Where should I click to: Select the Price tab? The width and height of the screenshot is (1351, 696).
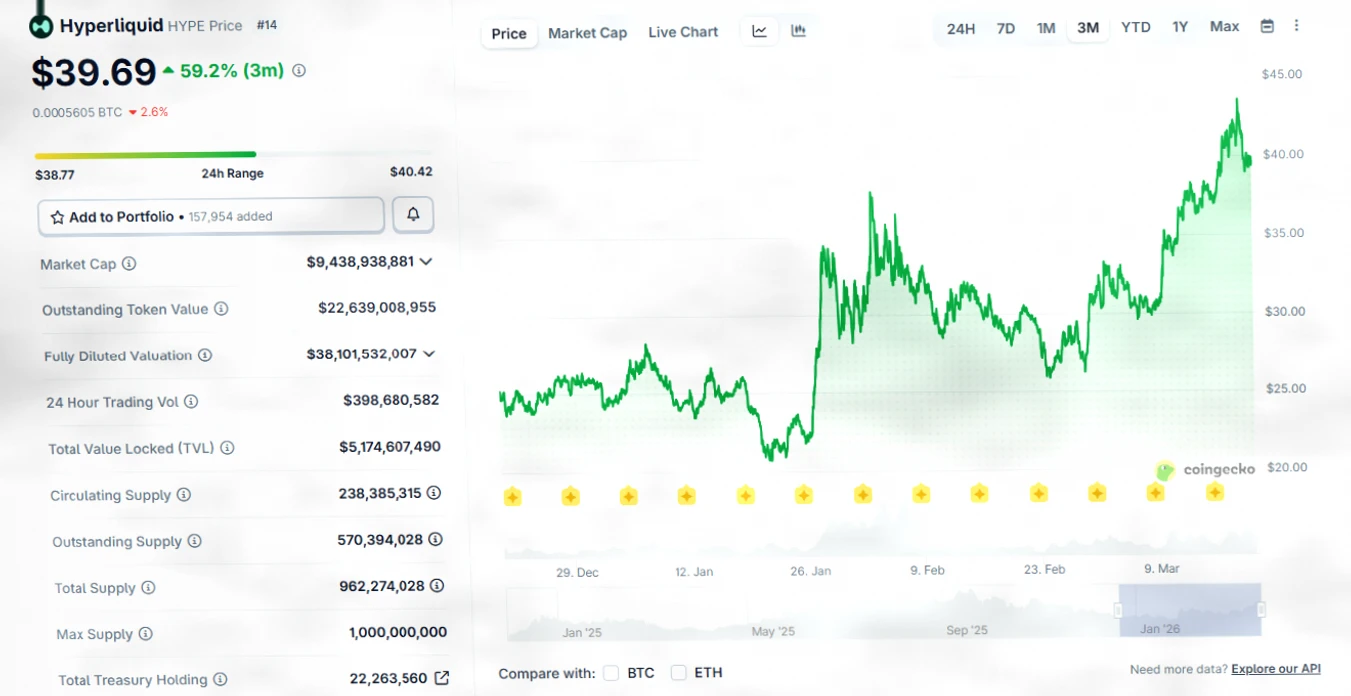coord(509,33)
